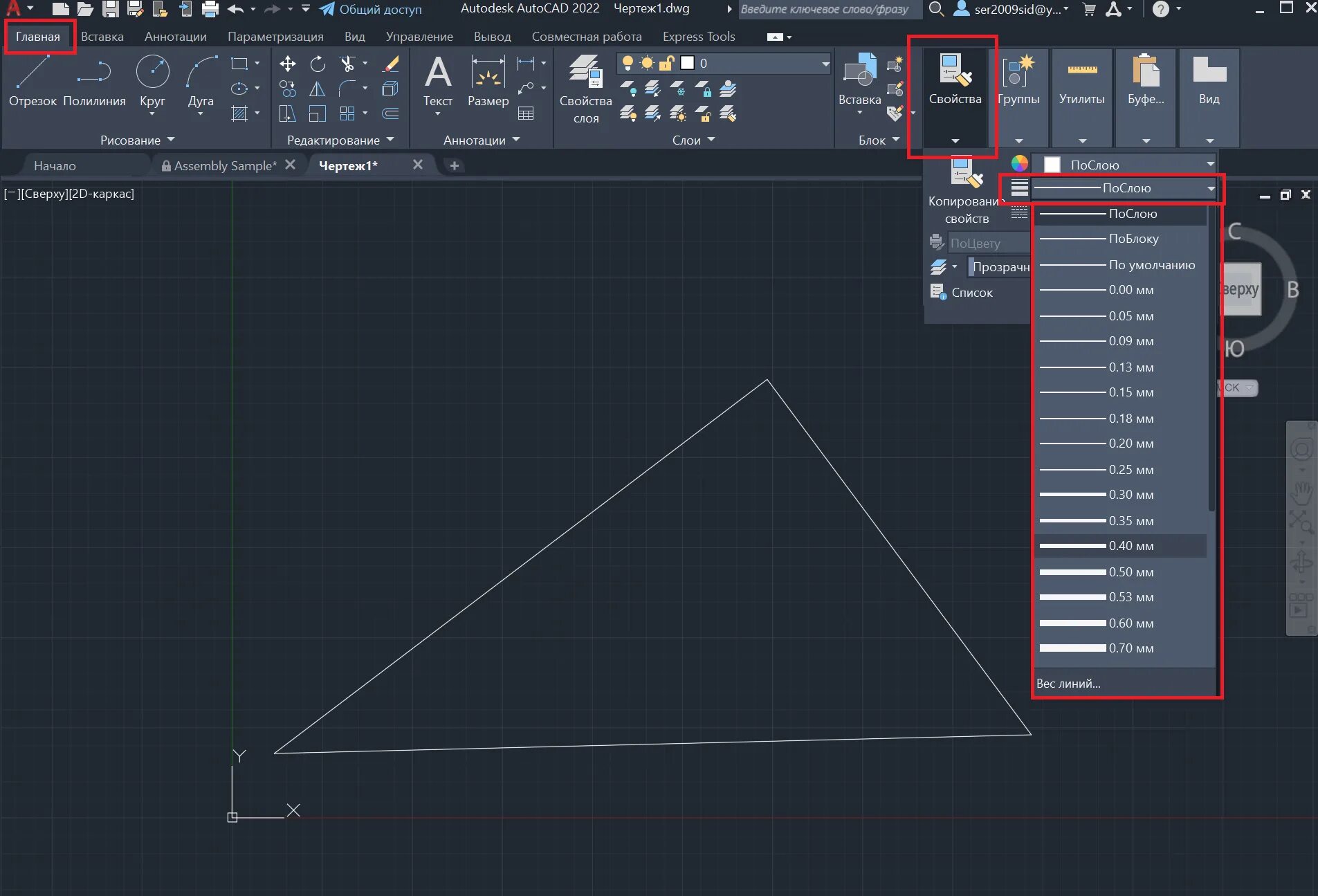The image size is (1318, 896).
Task: Click Общий доступ share button
Action: point(370,9)
